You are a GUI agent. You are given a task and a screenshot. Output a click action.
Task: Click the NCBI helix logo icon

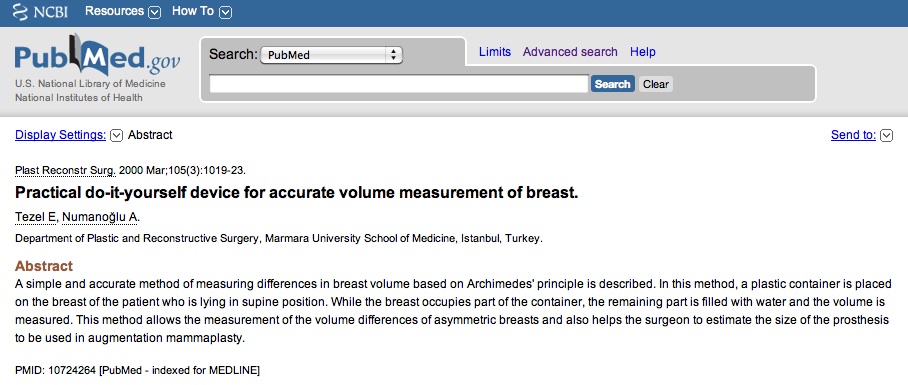point(20,12)
